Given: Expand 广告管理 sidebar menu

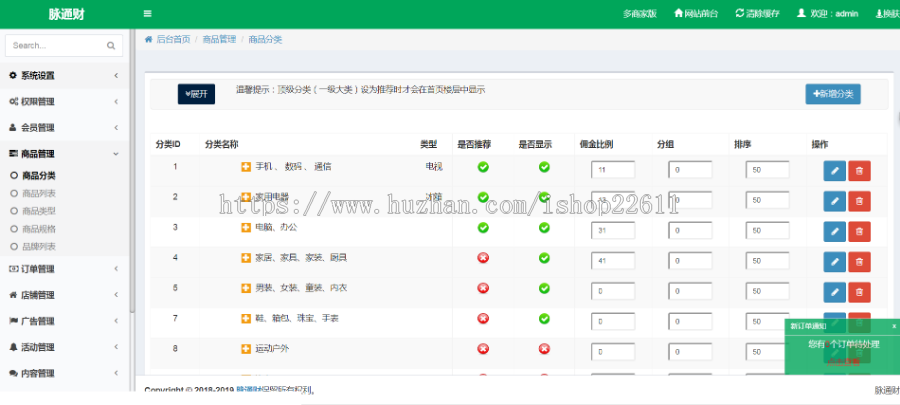Looking at the screenshot, I should coord(65,321).
